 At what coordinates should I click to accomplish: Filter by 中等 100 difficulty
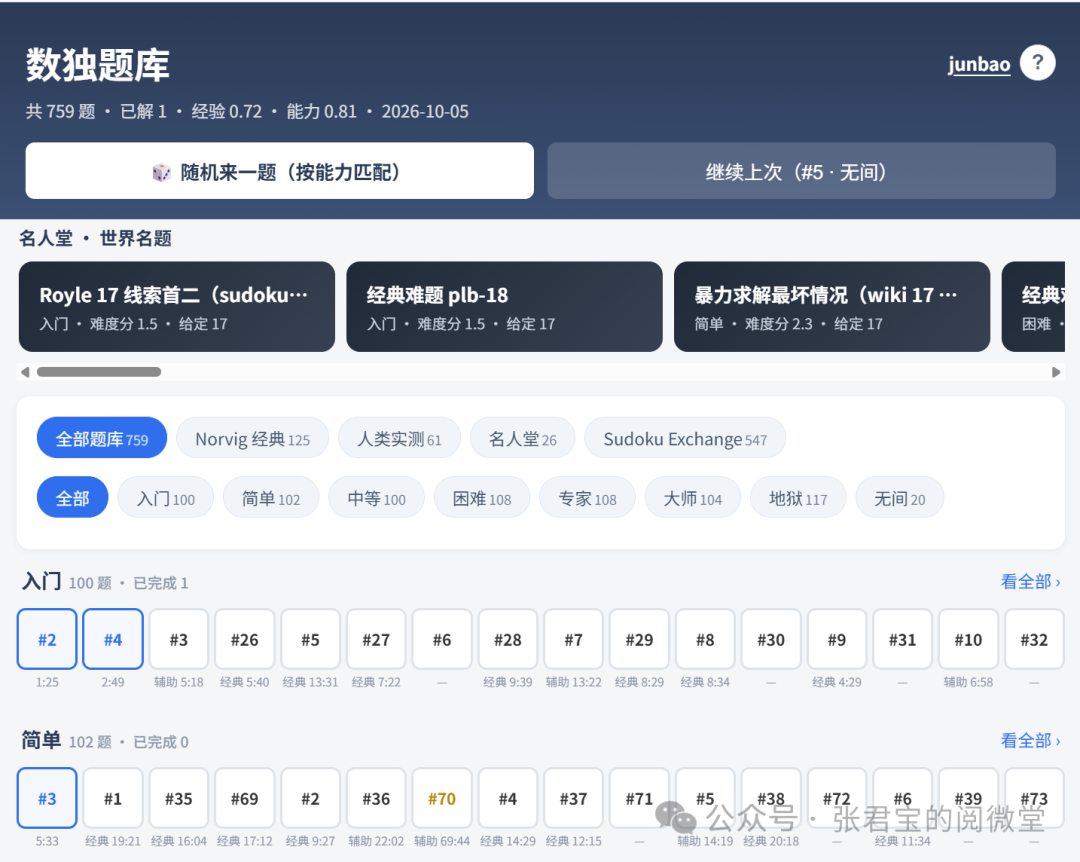coord(377,497)
